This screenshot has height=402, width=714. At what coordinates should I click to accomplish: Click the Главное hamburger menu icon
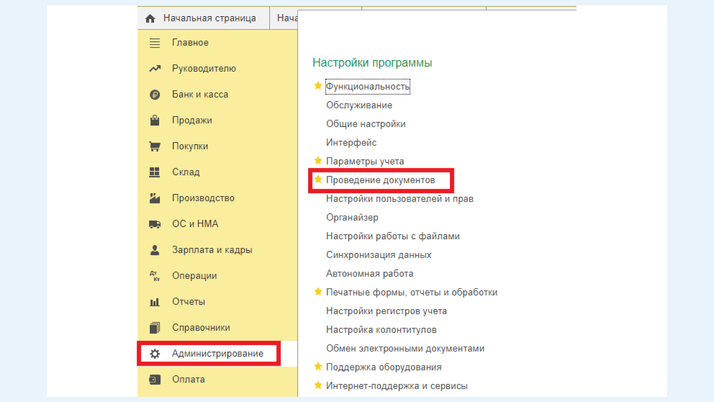pos(155,43)
